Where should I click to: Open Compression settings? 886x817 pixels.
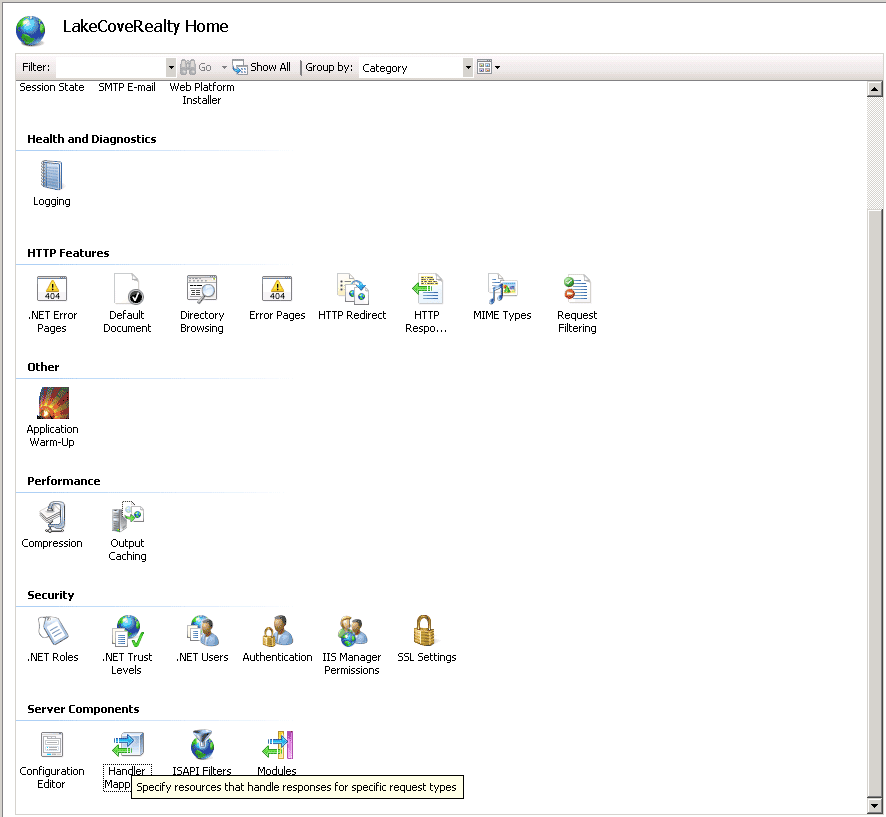[x=52, y=525]
